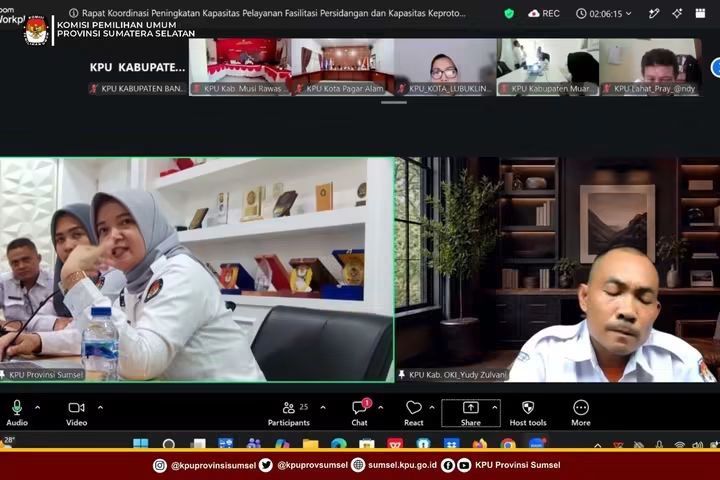Viewport: 720px width, 480px height.
Task: Click pin icon on KPU Kab. OKI label
Action: (402, 375)
